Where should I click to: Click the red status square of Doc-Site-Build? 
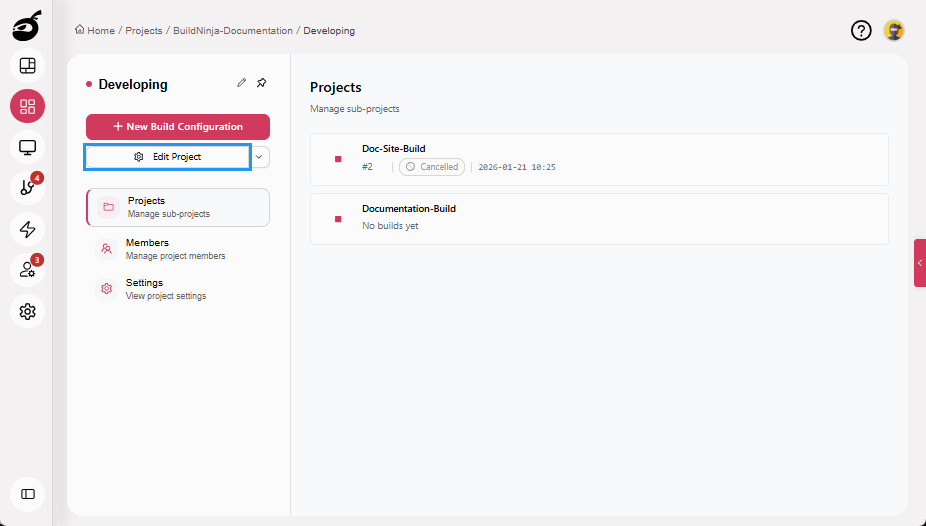pyautogui.click(x=338, y=159)
